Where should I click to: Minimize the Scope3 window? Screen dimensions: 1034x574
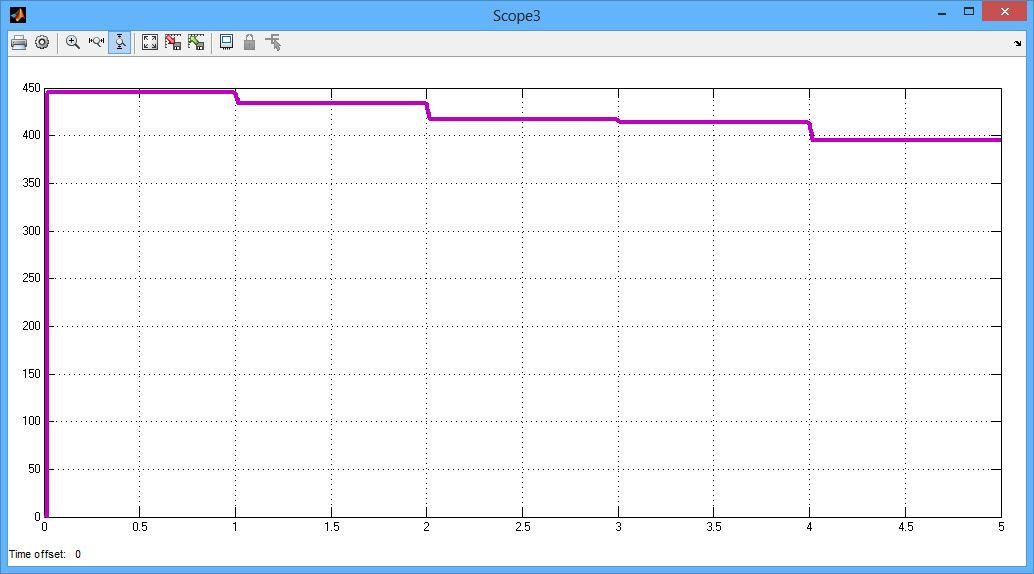(x=942, y=13)
